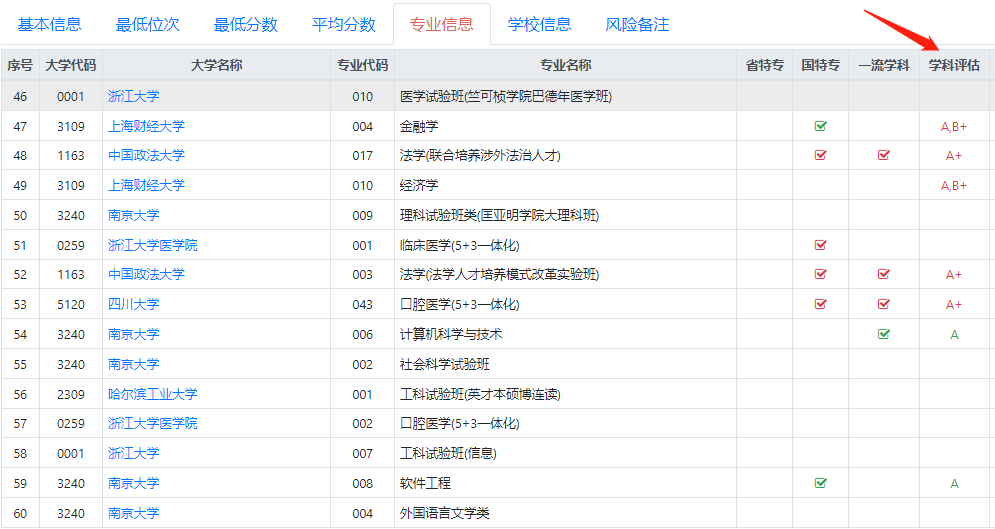Viewport: 995px width, 529px height.
Task: Open 中国政法大学 link in row 52
Action: [146, 274]
